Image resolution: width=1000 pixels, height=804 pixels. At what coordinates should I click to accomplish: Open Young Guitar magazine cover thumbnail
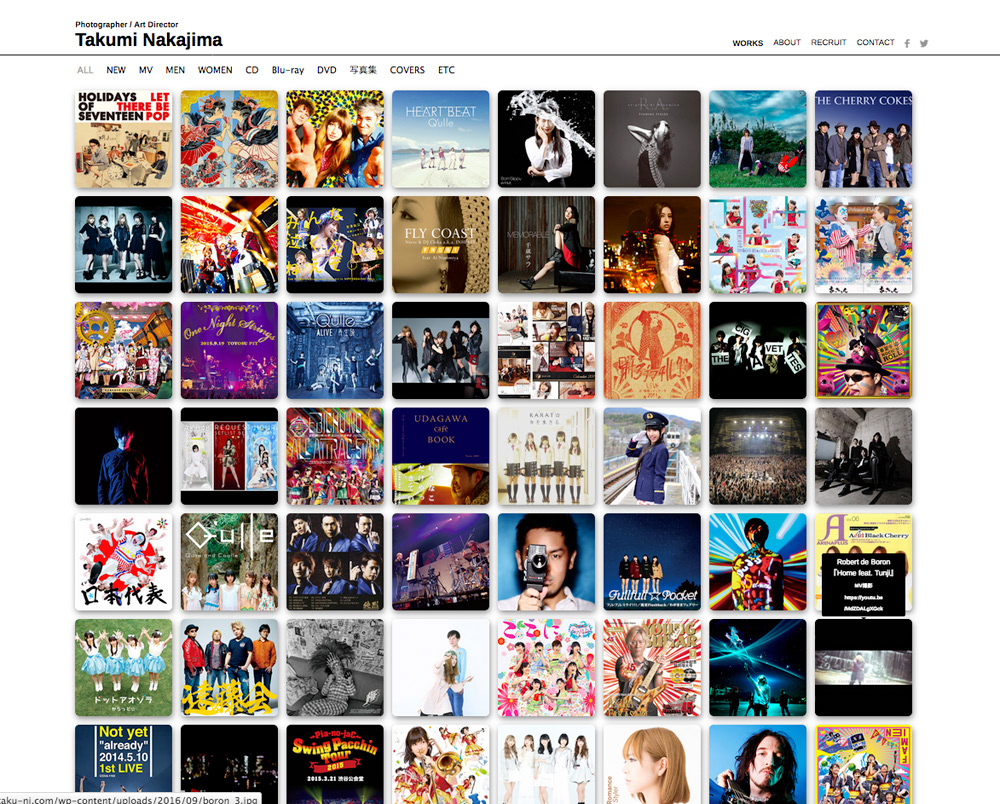[652, 668]
